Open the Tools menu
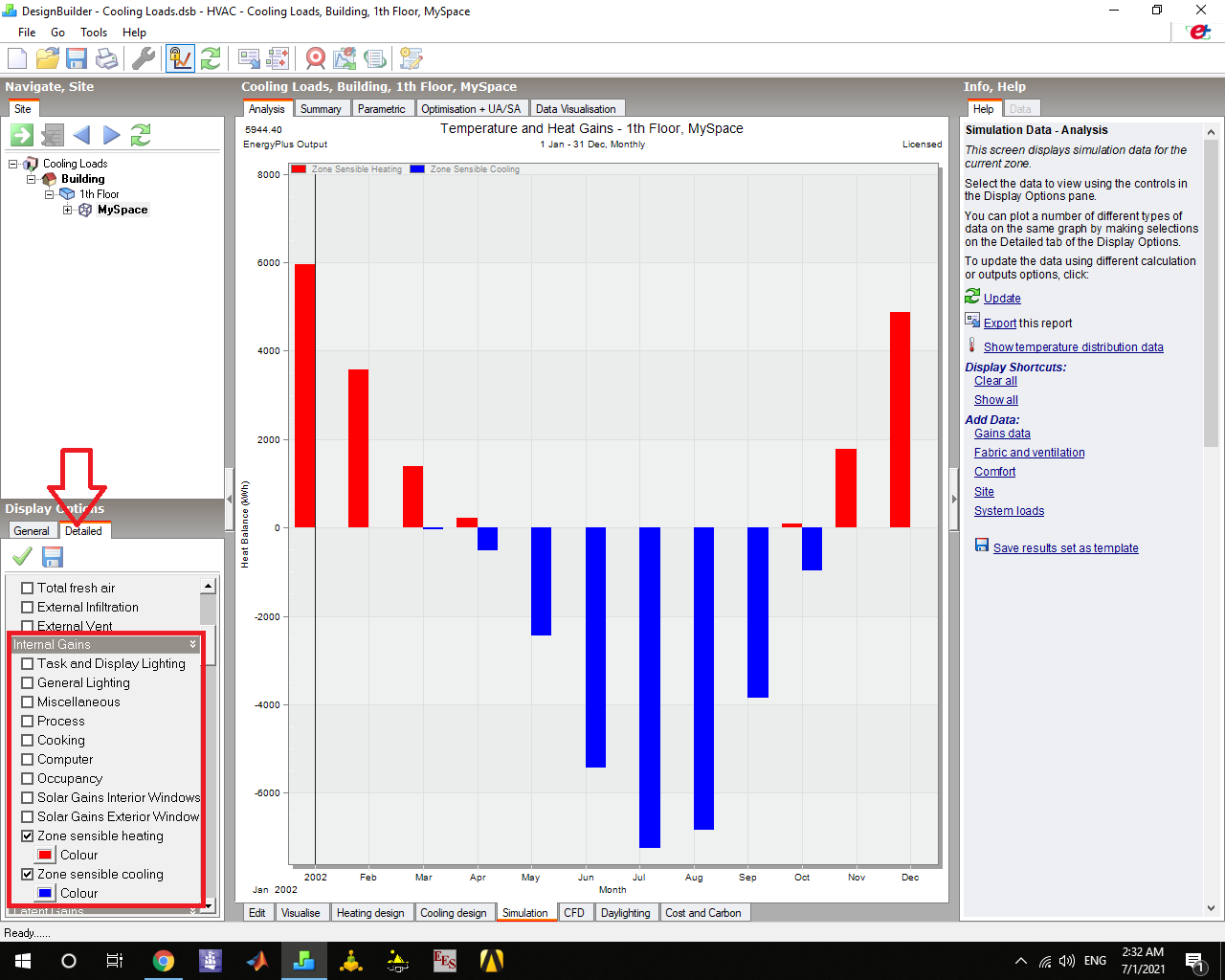Screen dimensions: 1225x980 (x=94, y=32)
